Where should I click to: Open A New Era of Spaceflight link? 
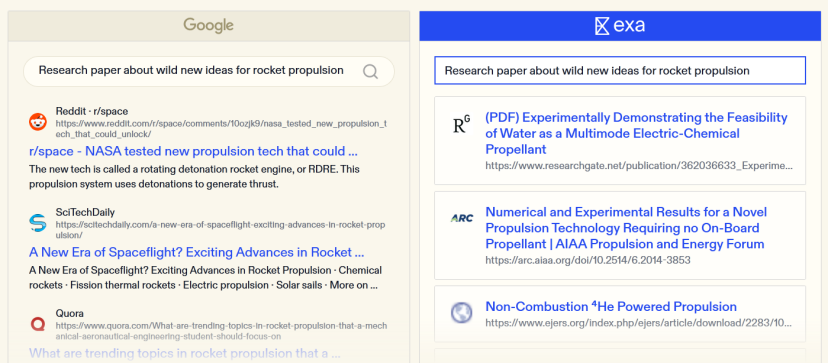tap(196, 252)
